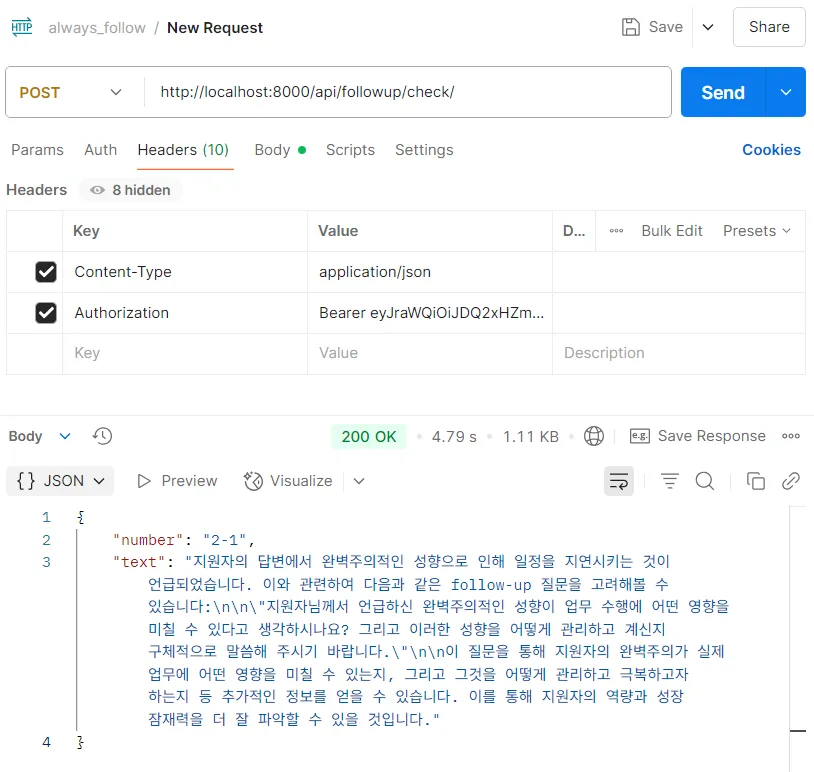Viewport: 814px width, 772px height.
Task: Click the Save floppy disk icon
Action: tap(631, 27)
